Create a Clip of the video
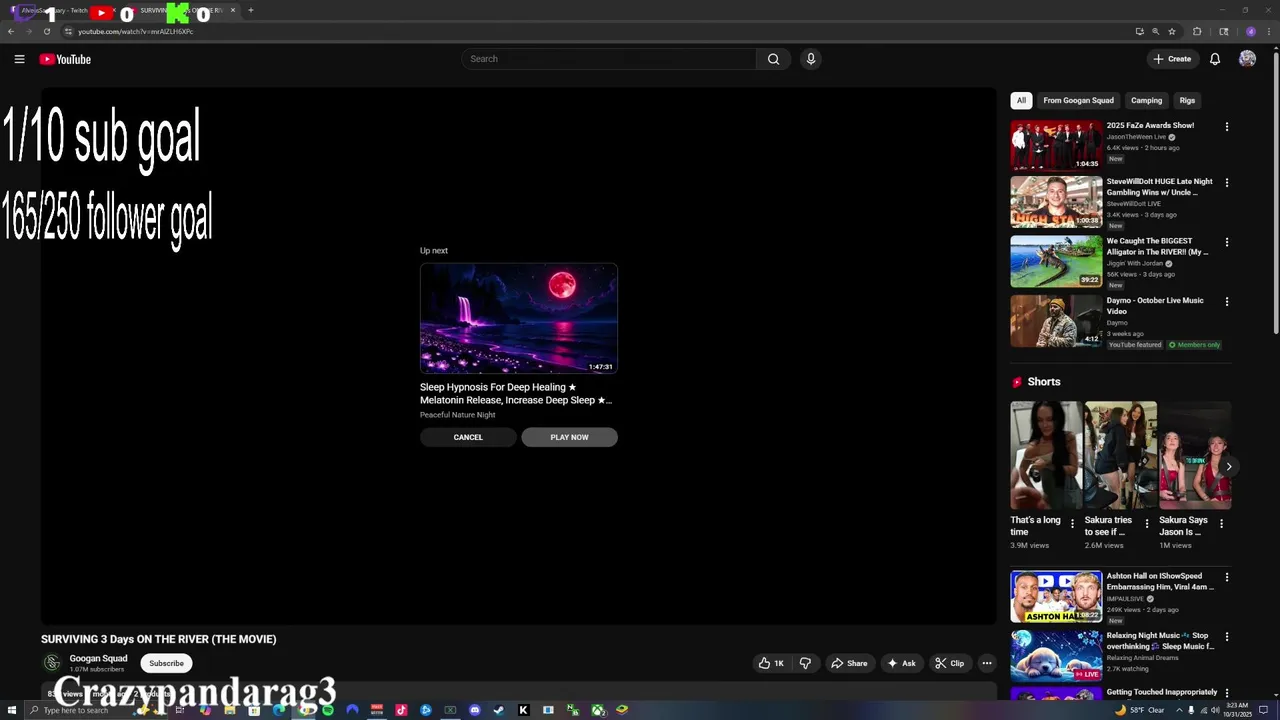Image resolution: width=1280 pixels, height=720 pixels. point(949,663)
